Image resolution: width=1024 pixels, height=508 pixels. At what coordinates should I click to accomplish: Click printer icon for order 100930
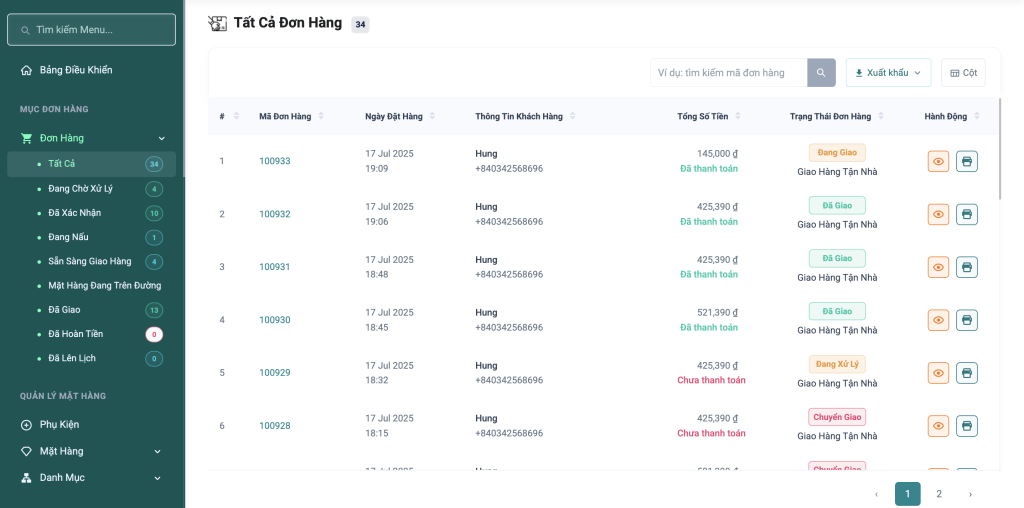tap(966, 320)
